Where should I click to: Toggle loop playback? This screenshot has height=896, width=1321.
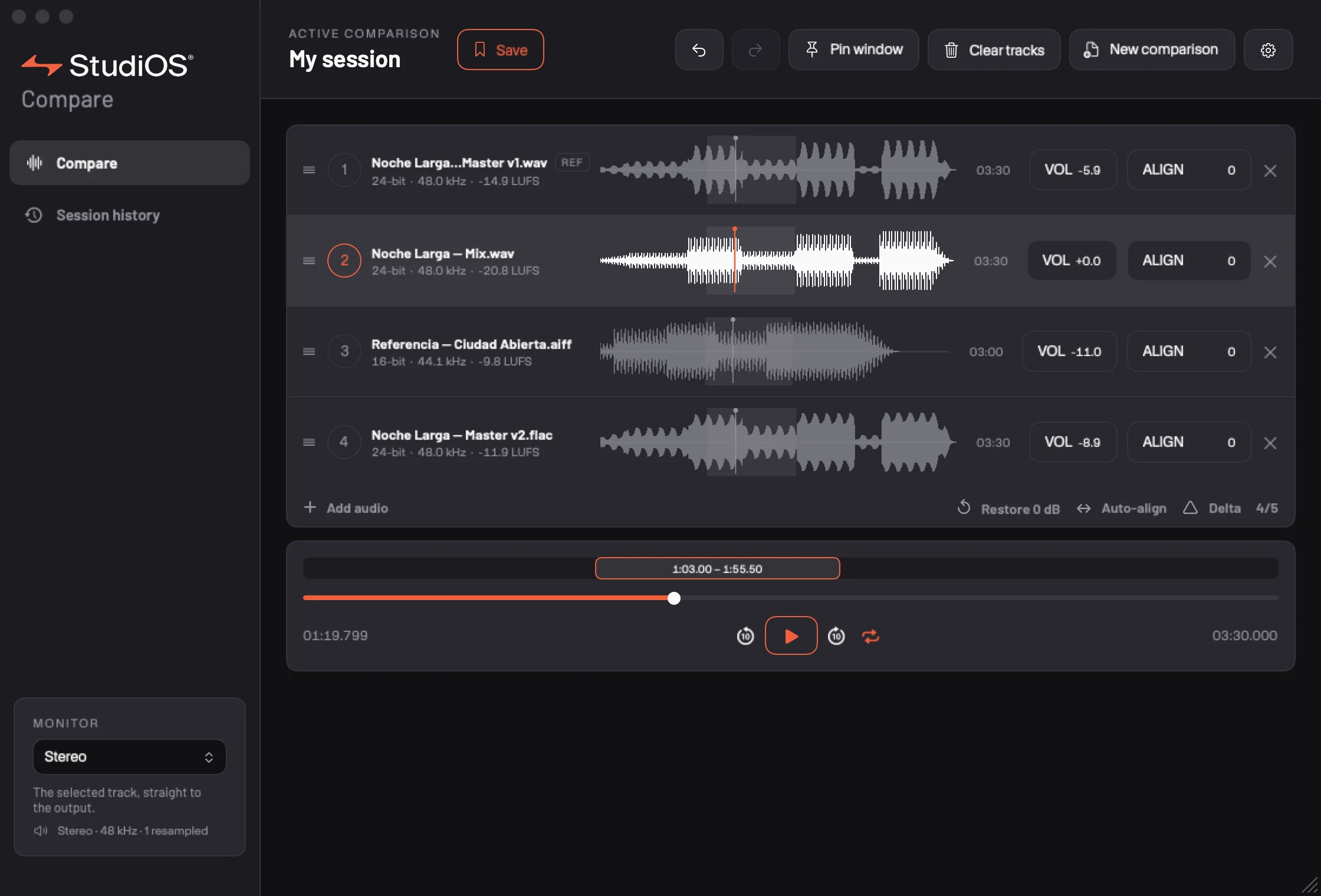(x=870, y=636)
